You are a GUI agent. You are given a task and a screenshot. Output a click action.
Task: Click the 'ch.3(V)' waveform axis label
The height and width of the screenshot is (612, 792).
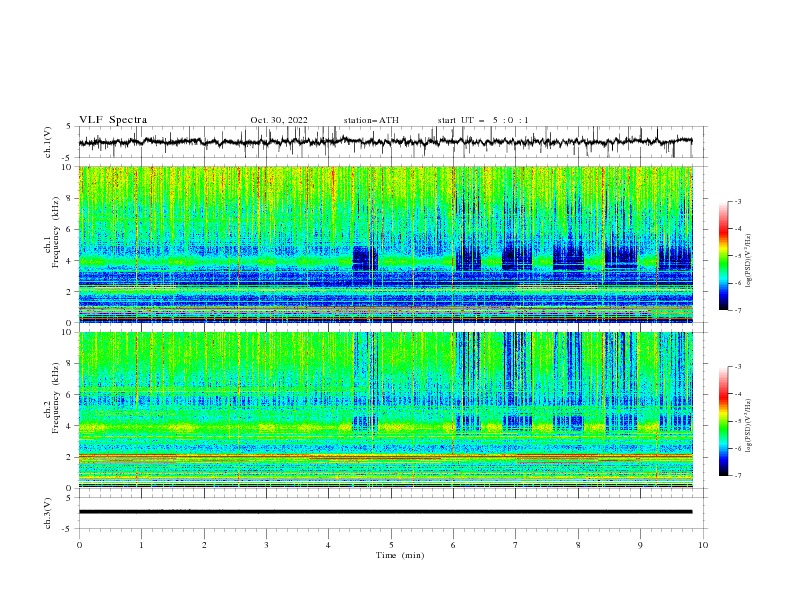(48, 513)
